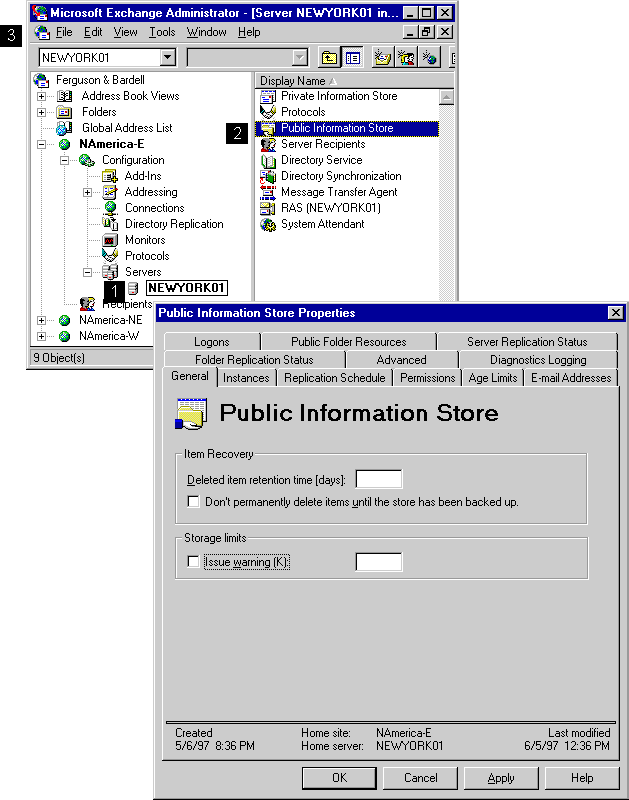Screen dimensions: 629x800
Task: Click the Ferguson & Bardell organization icon
Action: point(41,80)
